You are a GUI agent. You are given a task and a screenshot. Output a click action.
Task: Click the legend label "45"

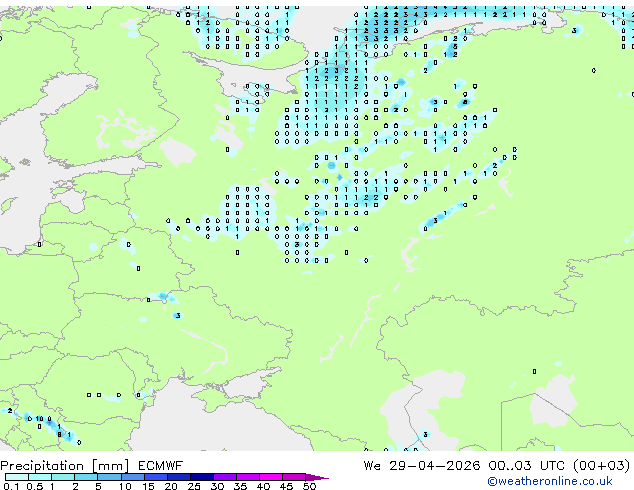(x=286, y=486)
